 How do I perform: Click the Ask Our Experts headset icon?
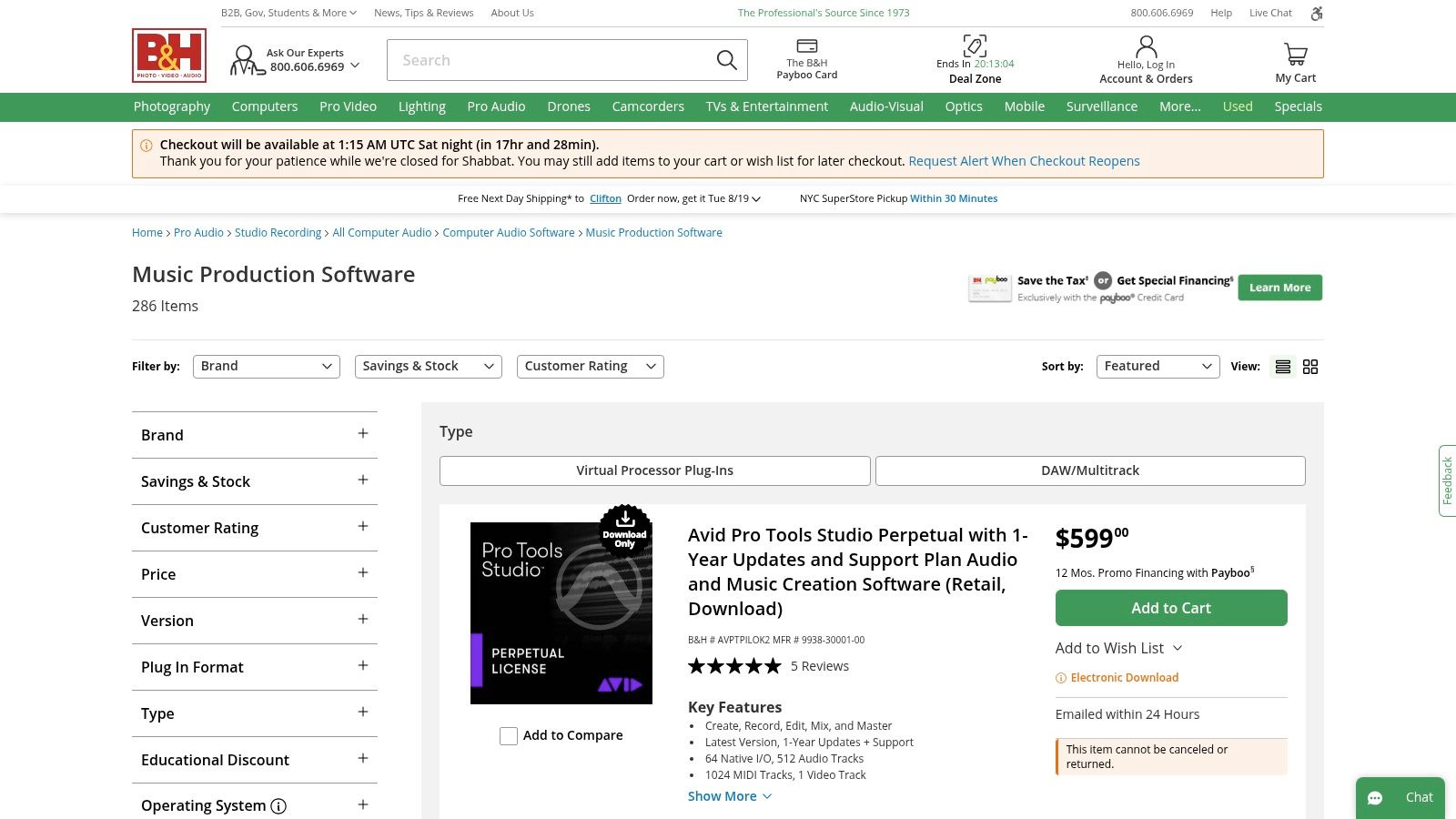pos(246,60)
